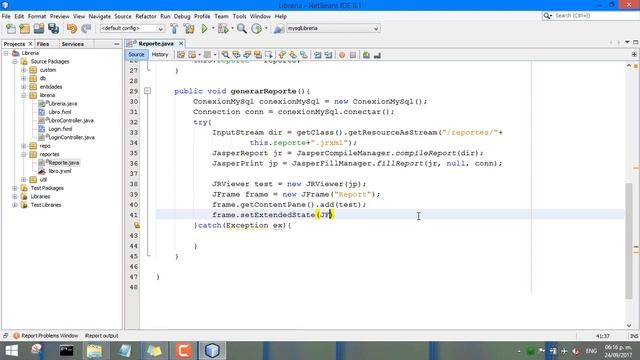
Task: Toggle the History view button
Action: (x=160, y=55)
